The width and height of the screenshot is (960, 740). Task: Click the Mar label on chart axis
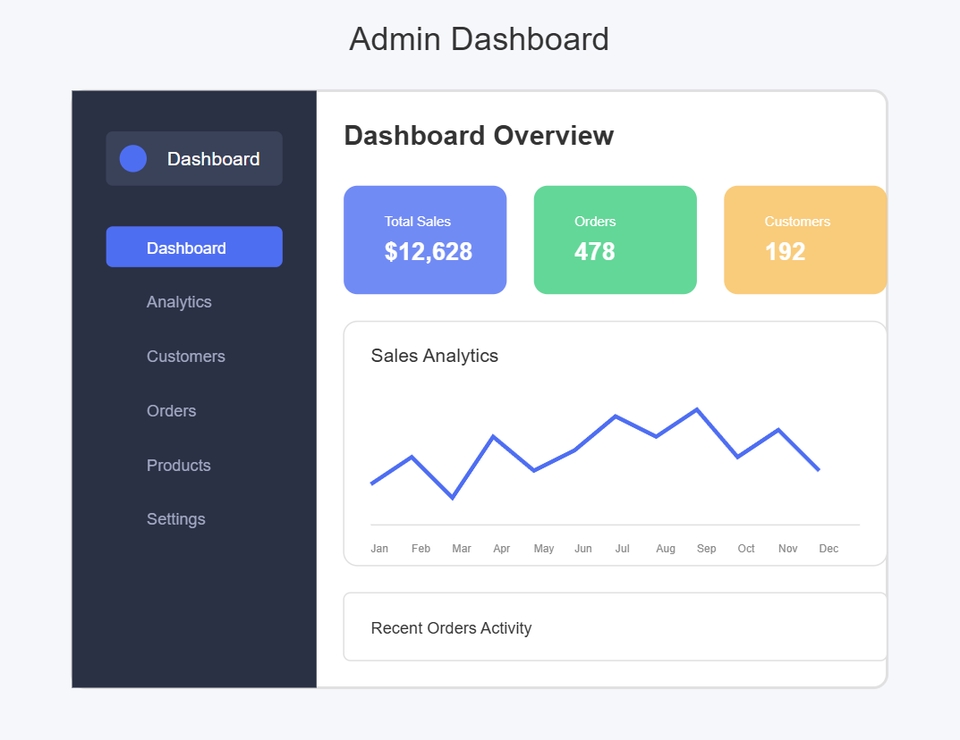pyautogui.click(x=461, y=548)
